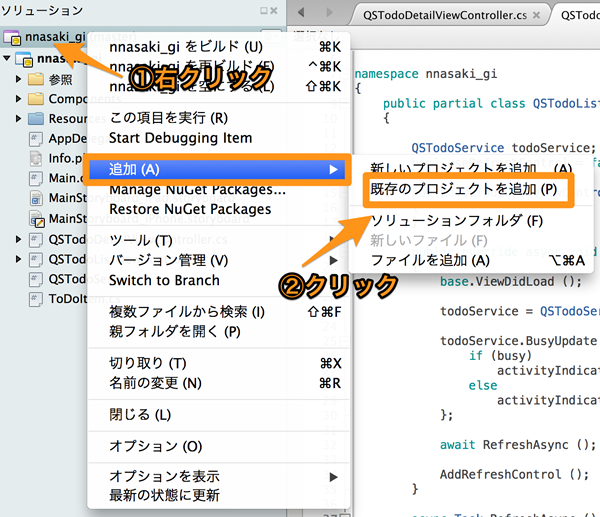Click 'base.ViewDidLoad ();' code line

click(511, 282)
